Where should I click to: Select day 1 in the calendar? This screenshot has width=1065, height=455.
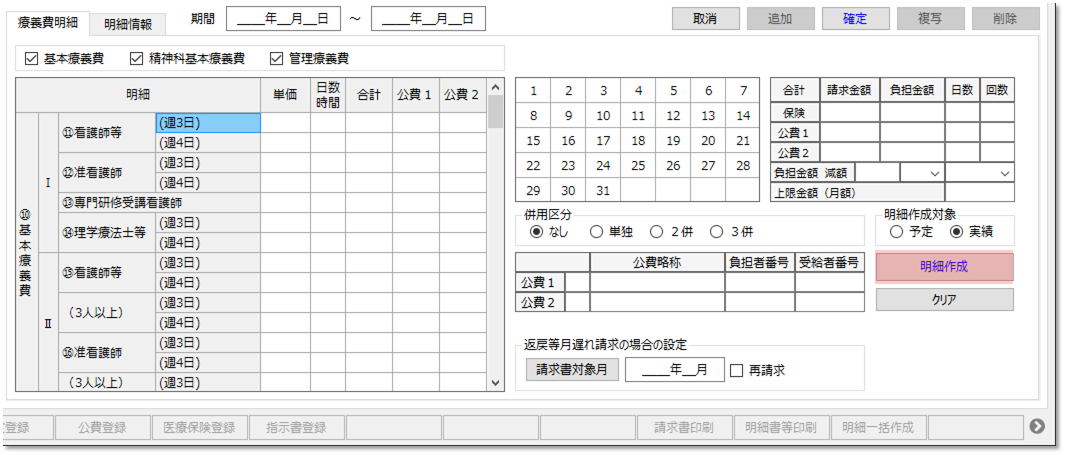pyautogui.click(x=533, y=90)
